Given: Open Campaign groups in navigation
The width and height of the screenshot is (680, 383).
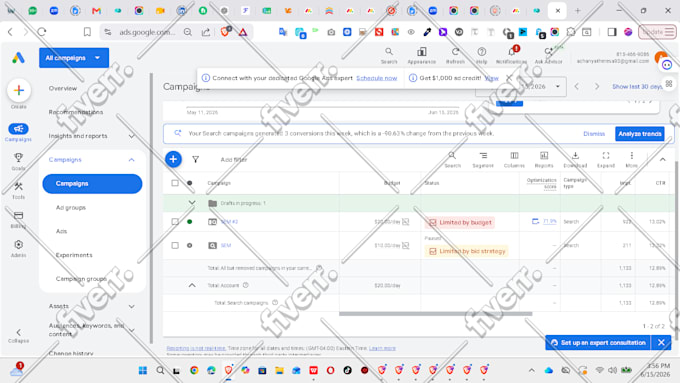Looking at the screenshot, I should pos(82,279).
